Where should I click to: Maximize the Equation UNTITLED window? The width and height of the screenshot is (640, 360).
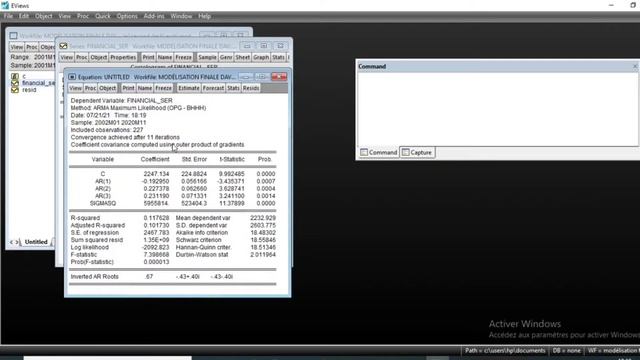[x=262, y=77]
